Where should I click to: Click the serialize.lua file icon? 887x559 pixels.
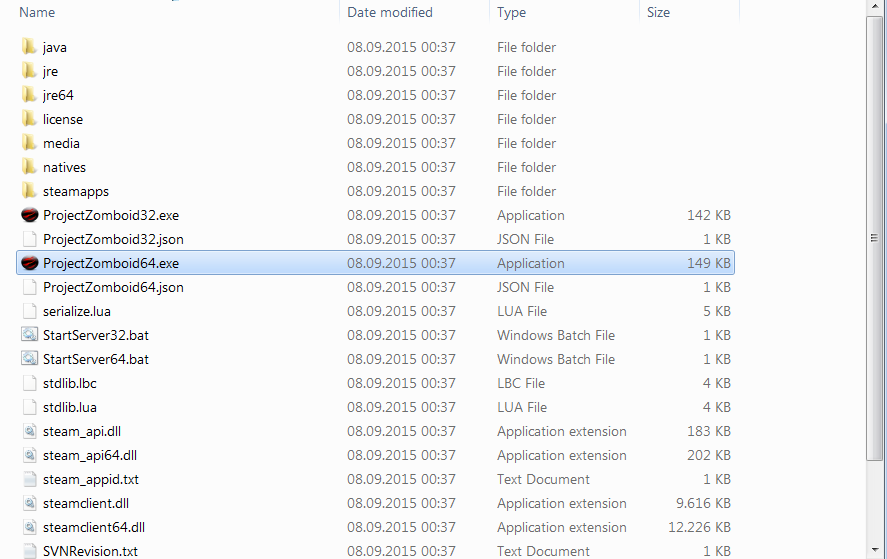pos(29,311)
